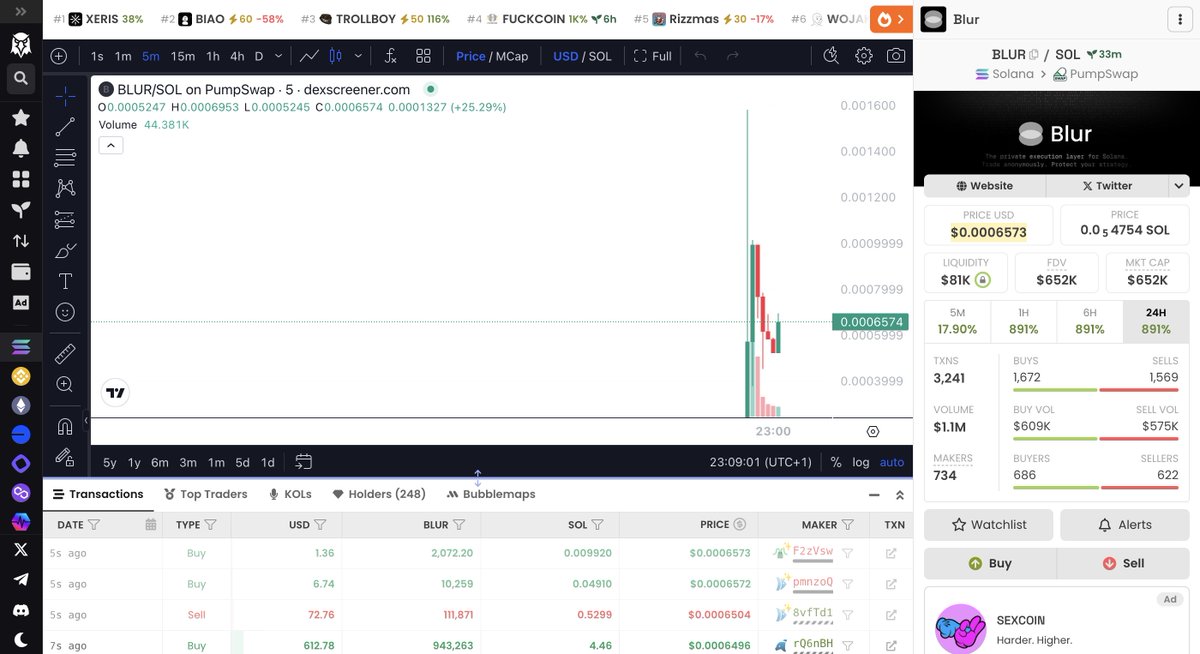Select the trend line drawing tool
Screen dimensions: 1200x654
(65, 126)
